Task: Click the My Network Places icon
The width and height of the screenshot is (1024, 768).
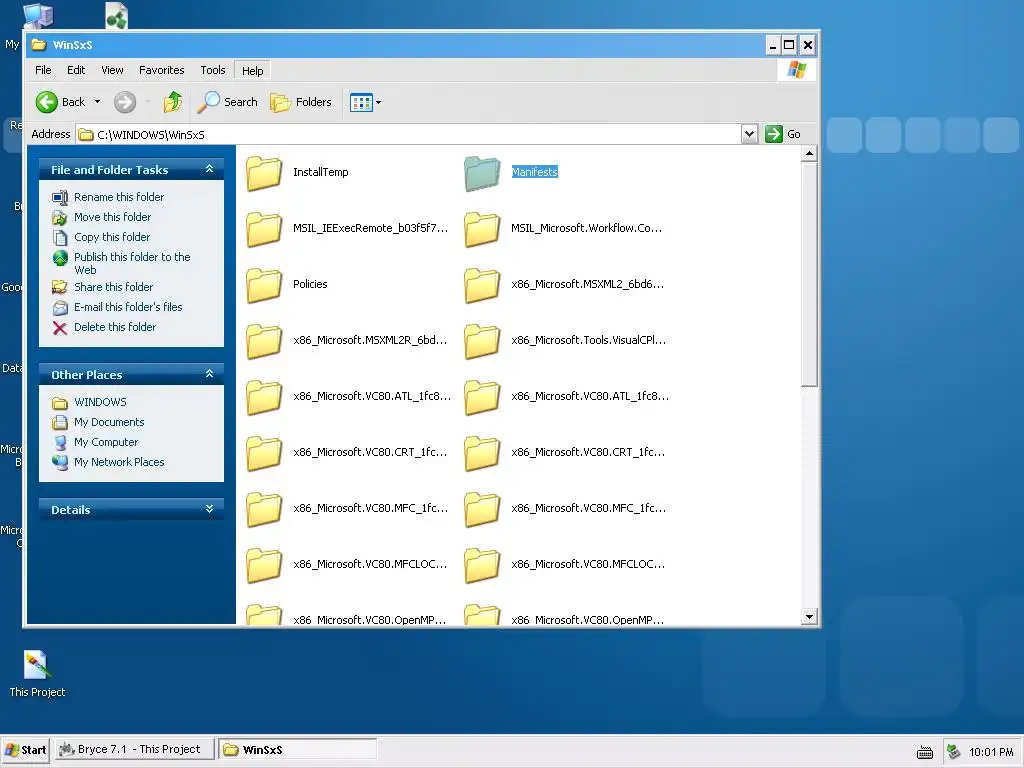Action: (x=59, y=462)
